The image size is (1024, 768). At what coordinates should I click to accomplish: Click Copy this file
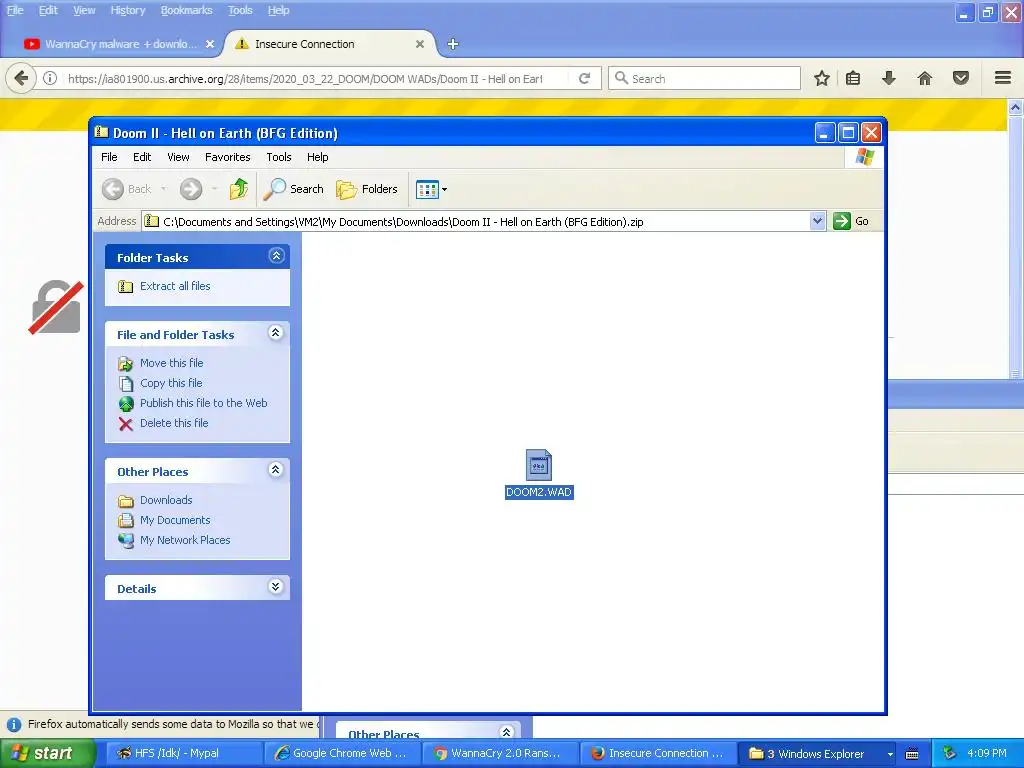[171, 383]
